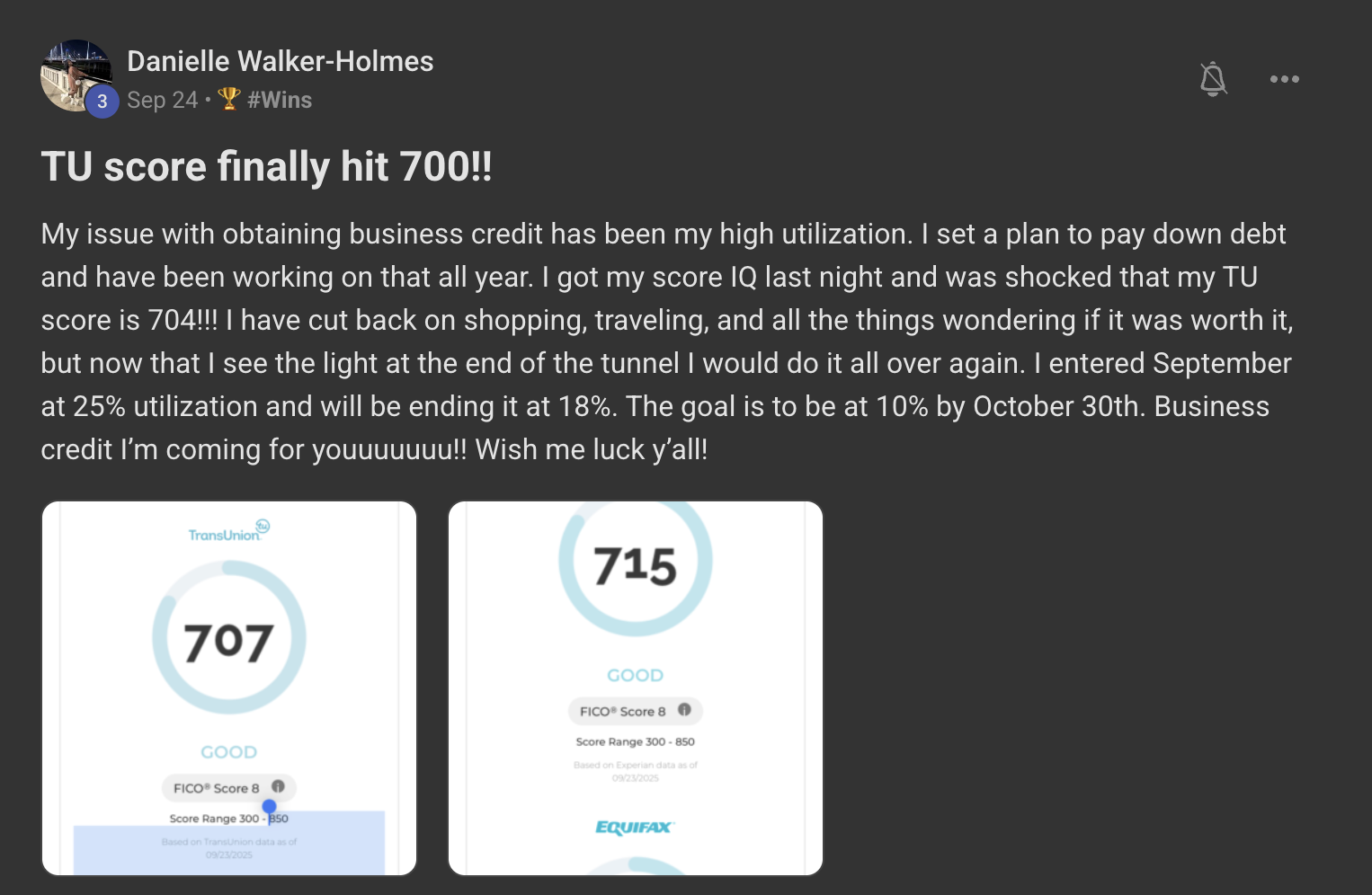The width and height of the screenshot is (1372, 895).
Task: Click info icon beside FICO Score 8 in first image
Action: [278, 786]
